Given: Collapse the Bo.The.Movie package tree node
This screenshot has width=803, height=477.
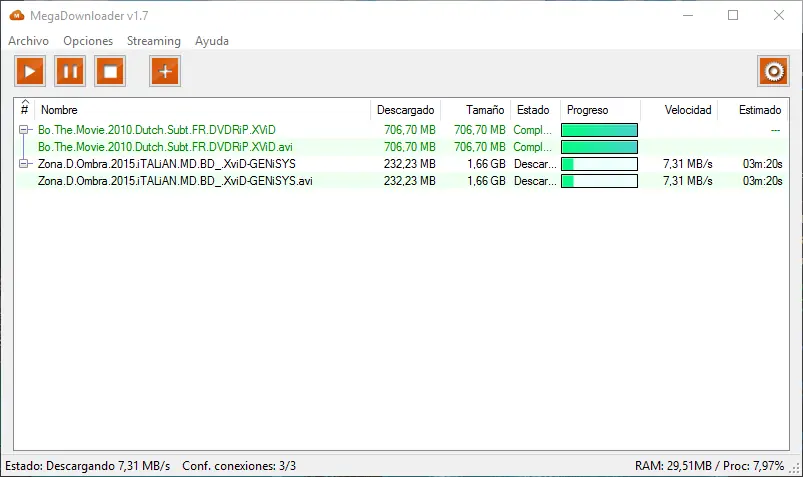Looking at the screenshot, I should pos(24,130).
